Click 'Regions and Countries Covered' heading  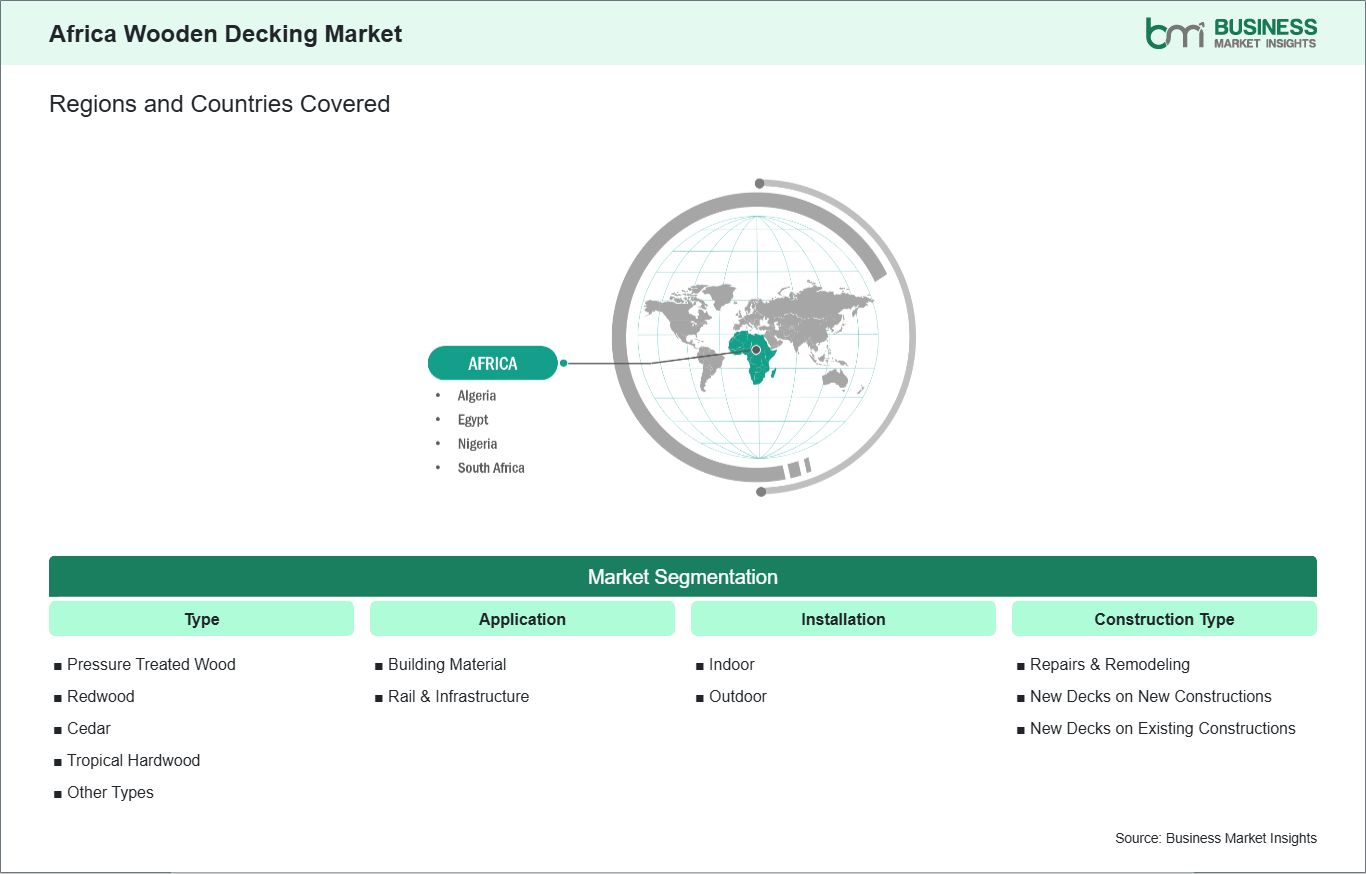[x=219, y=104]
